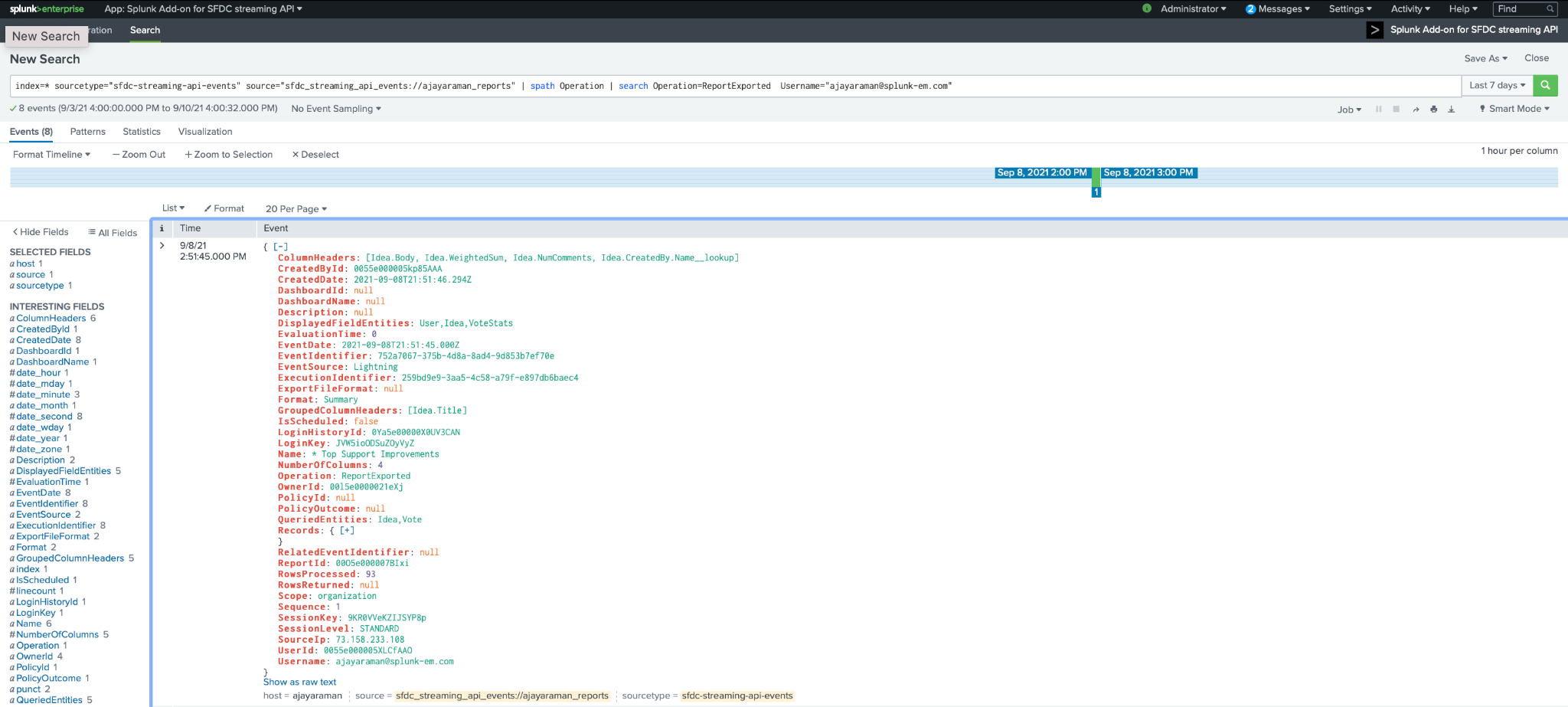Screen dimensions: 1568x707
Task: Click the green health status indicator
Action: pyautogui.click(x=1147, y=9)
